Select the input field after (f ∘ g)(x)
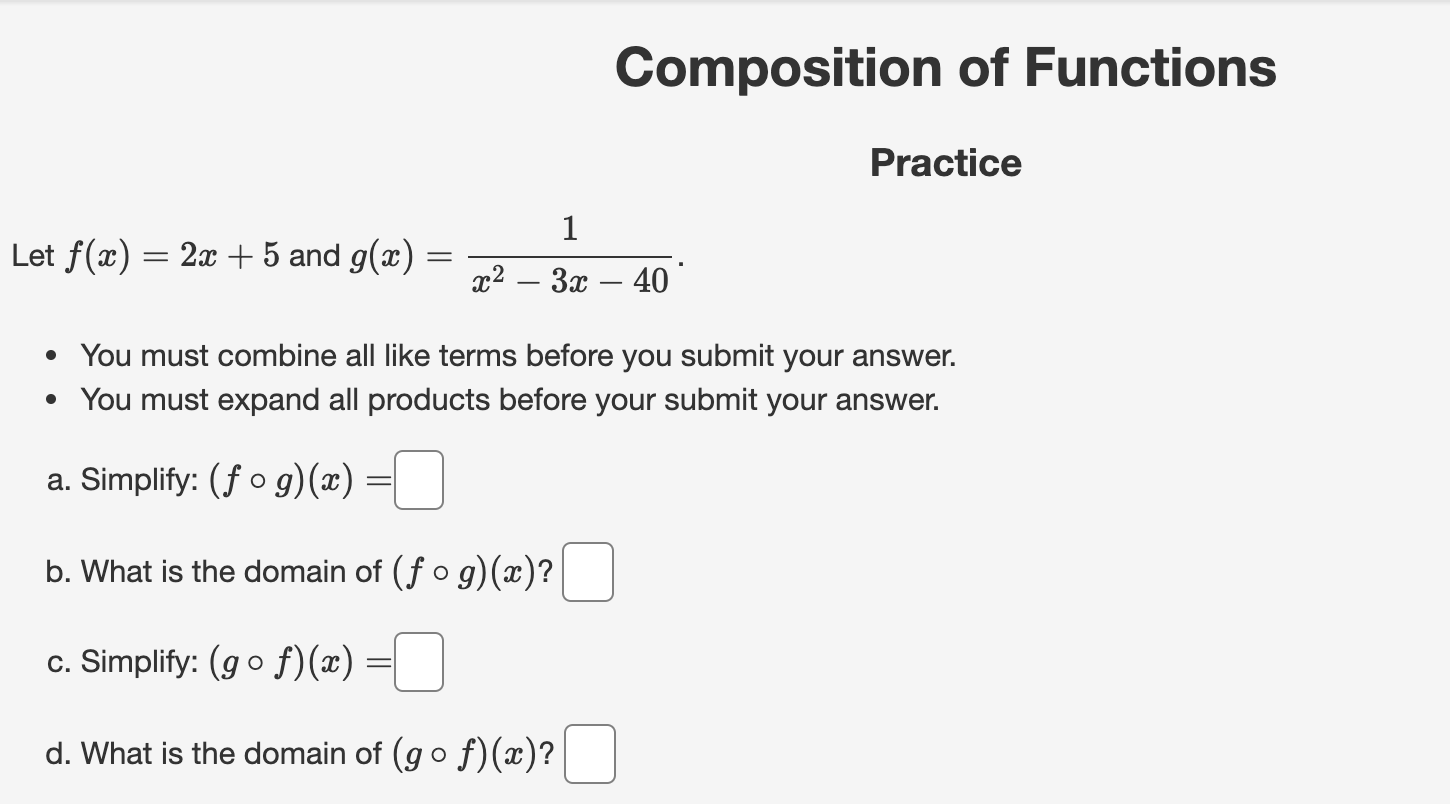This screenshot has height=804, width=1450. tap(418, 480)
